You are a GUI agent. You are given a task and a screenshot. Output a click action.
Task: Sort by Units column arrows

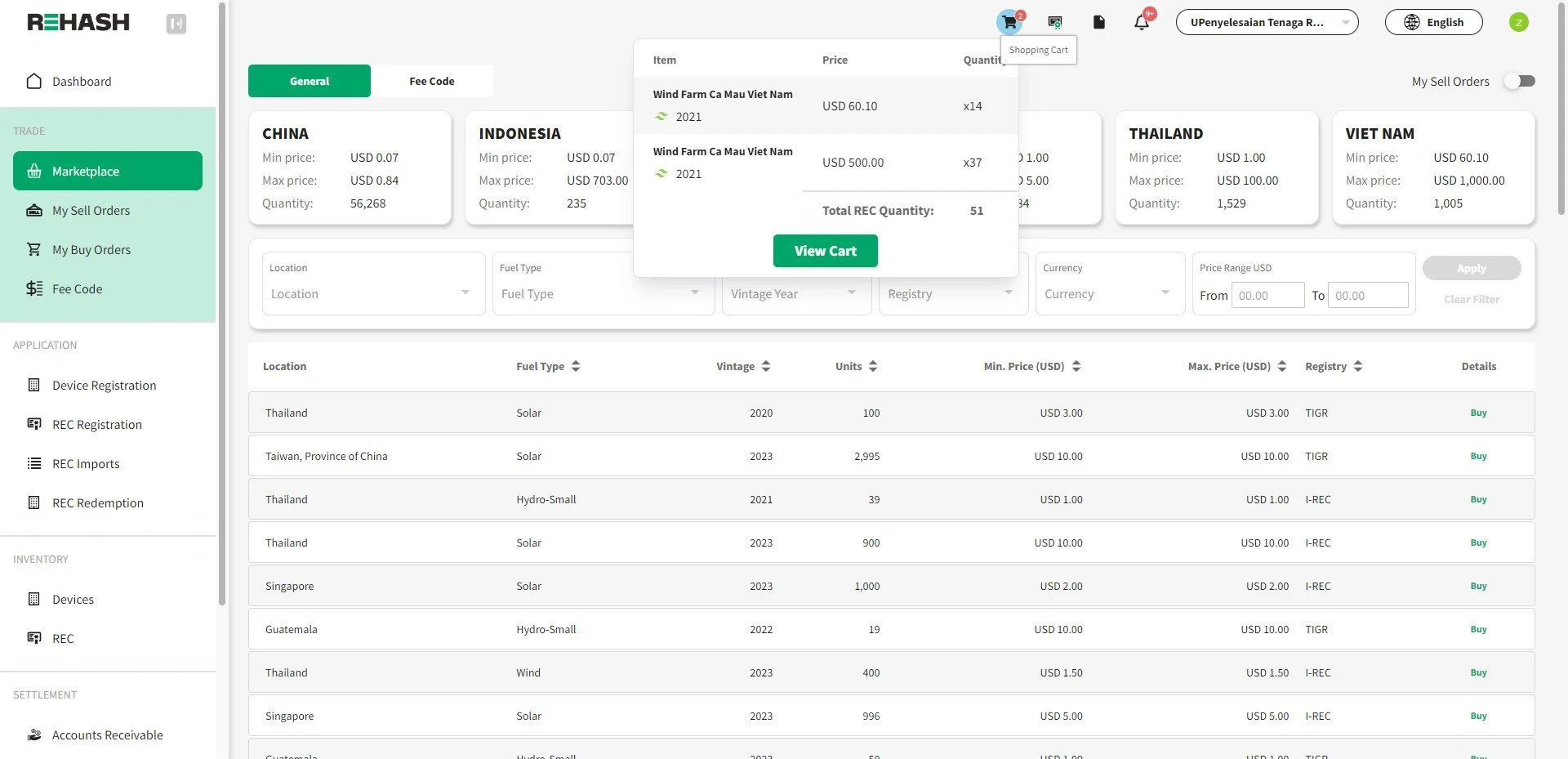tap(873, 366)
